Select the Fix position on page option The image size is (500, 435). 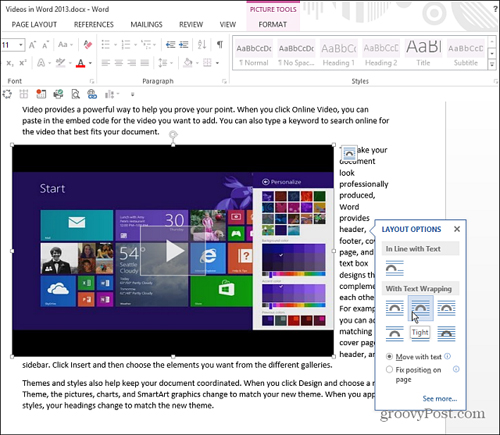coord(389,369)
